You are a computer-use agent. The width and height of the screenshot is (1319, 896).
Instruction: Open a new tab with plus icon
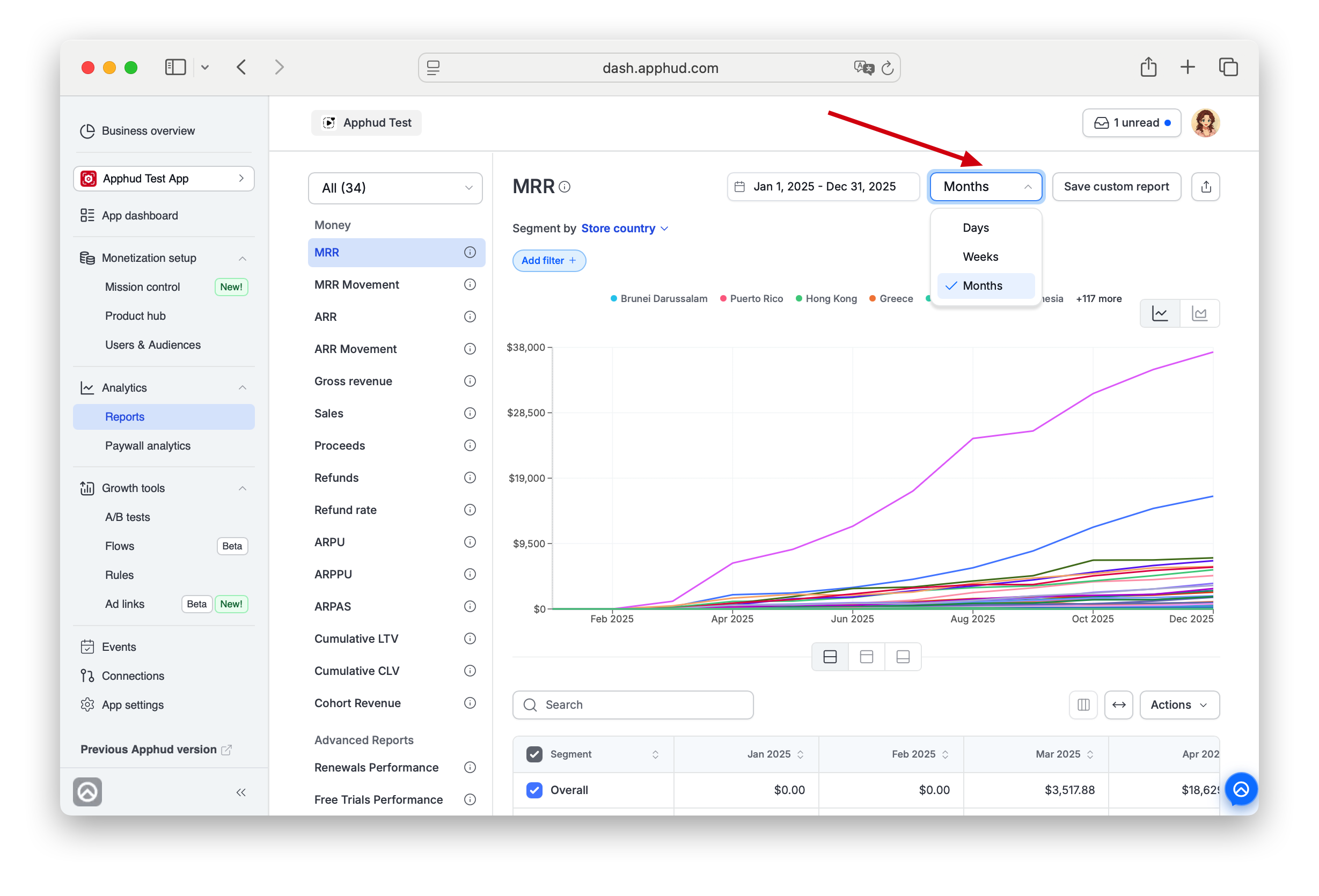pos(1188,67)
